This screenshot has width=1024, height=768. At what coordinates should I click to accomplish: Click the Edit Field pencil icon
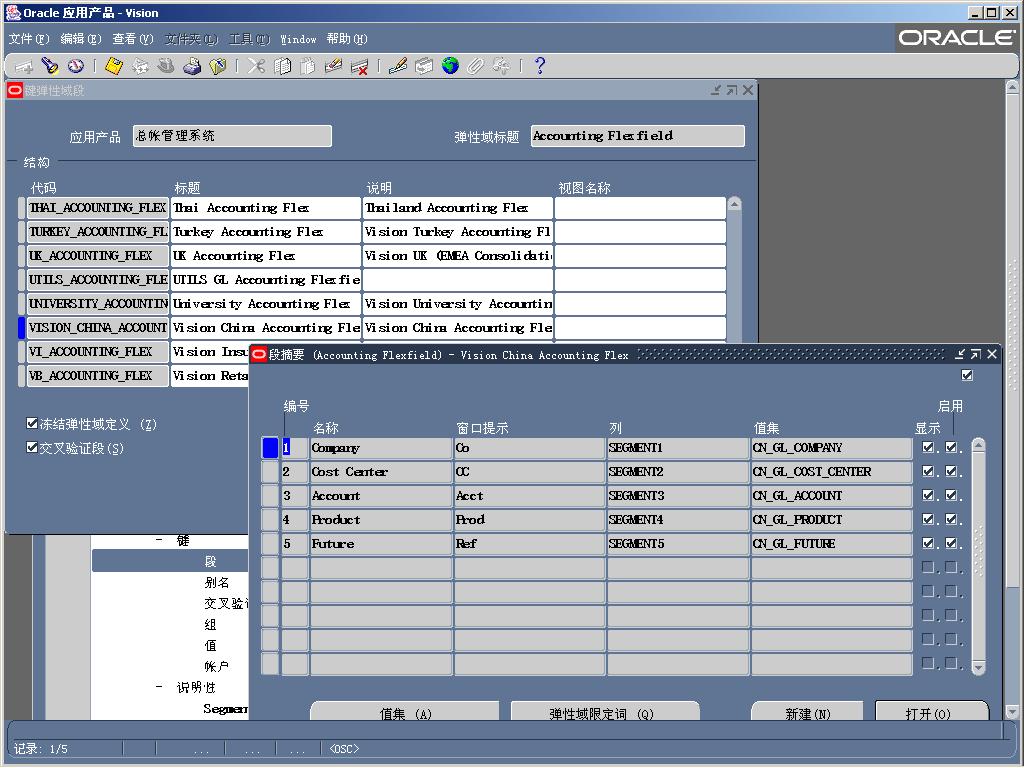[398, 66]
